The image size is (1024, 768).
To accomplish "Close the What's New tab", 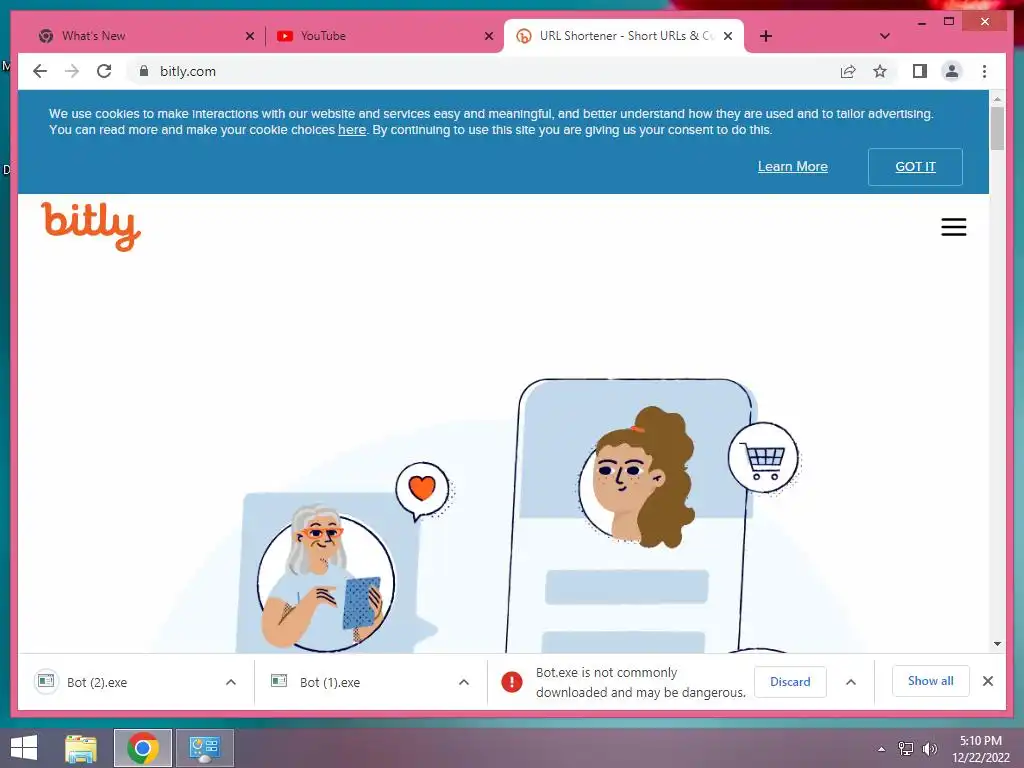I will pyautogui.click(x=249, y=36).
